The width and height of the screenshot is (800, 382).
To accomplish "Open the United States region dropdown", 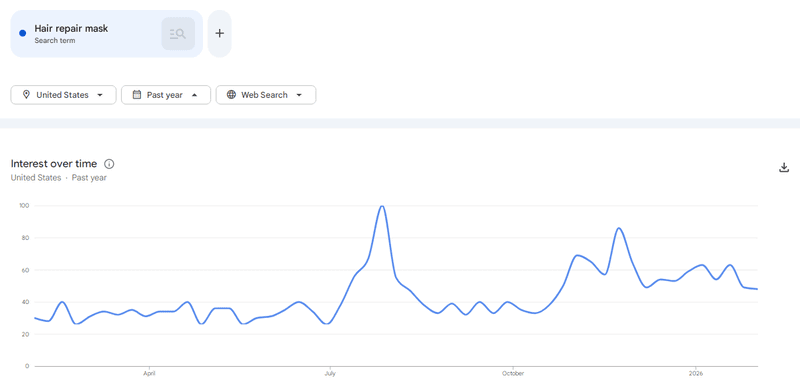I will (63, 95).
